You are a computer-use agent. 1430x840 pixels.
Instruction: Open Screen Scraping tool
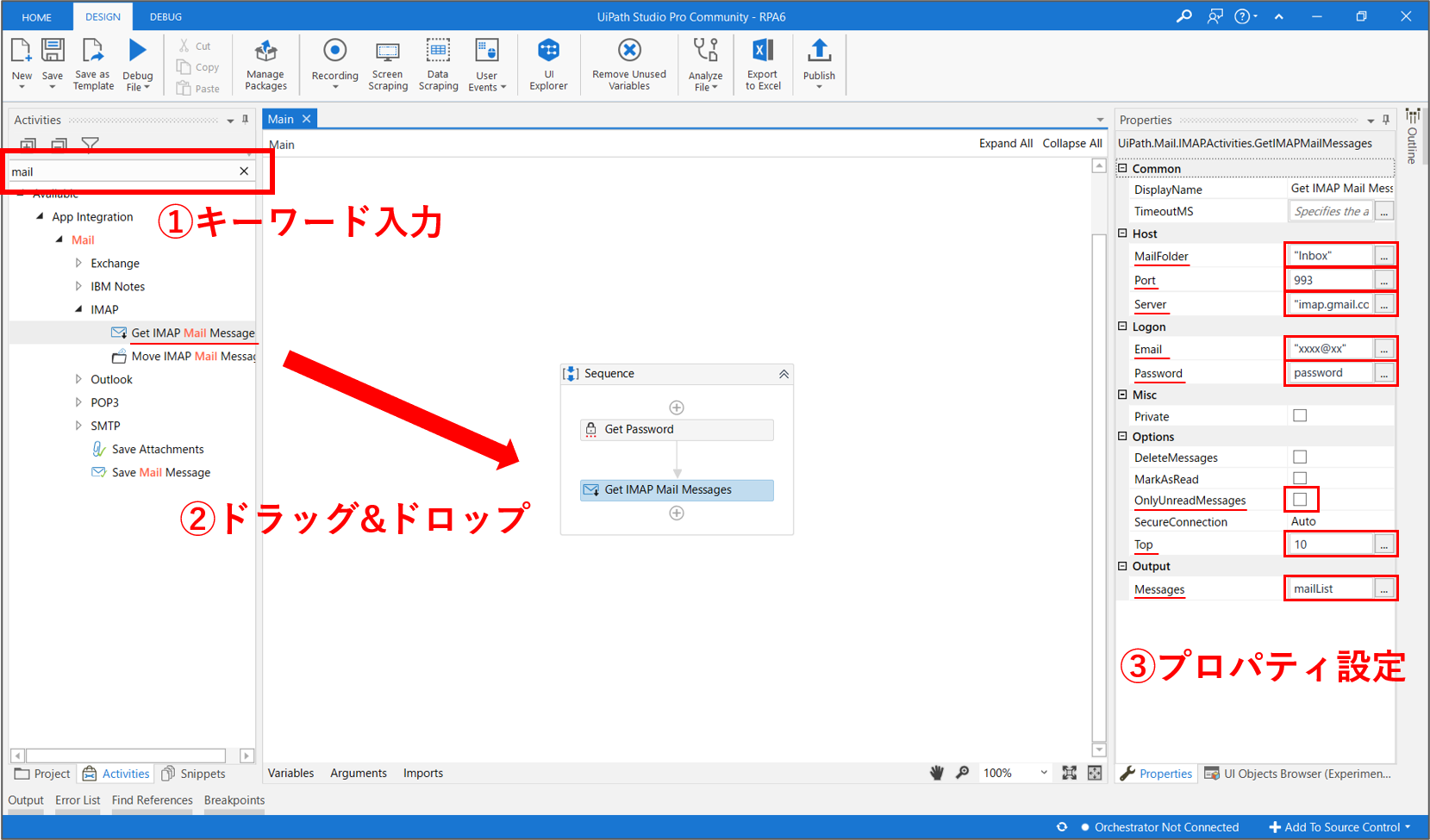tap(388, 63)
